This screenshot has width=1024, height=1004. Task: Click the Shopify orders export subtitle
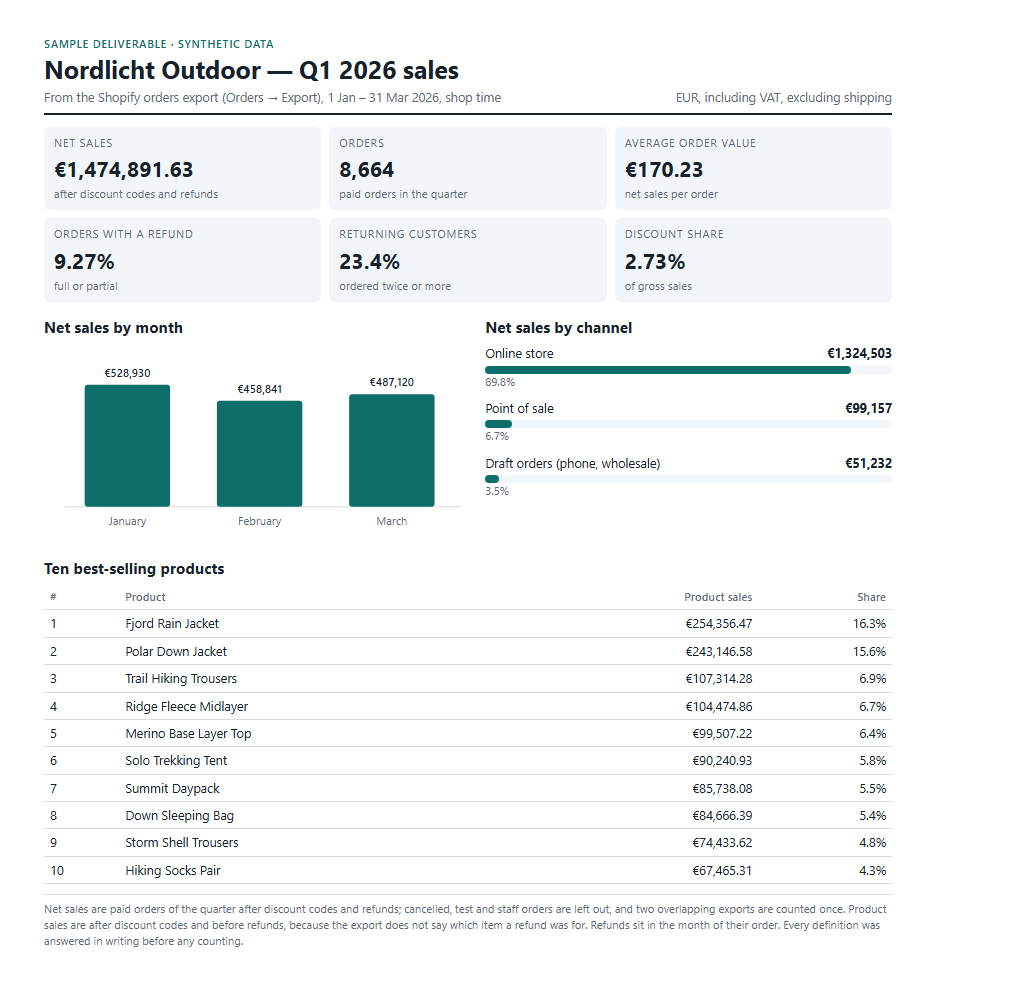[x=272, y=98]
